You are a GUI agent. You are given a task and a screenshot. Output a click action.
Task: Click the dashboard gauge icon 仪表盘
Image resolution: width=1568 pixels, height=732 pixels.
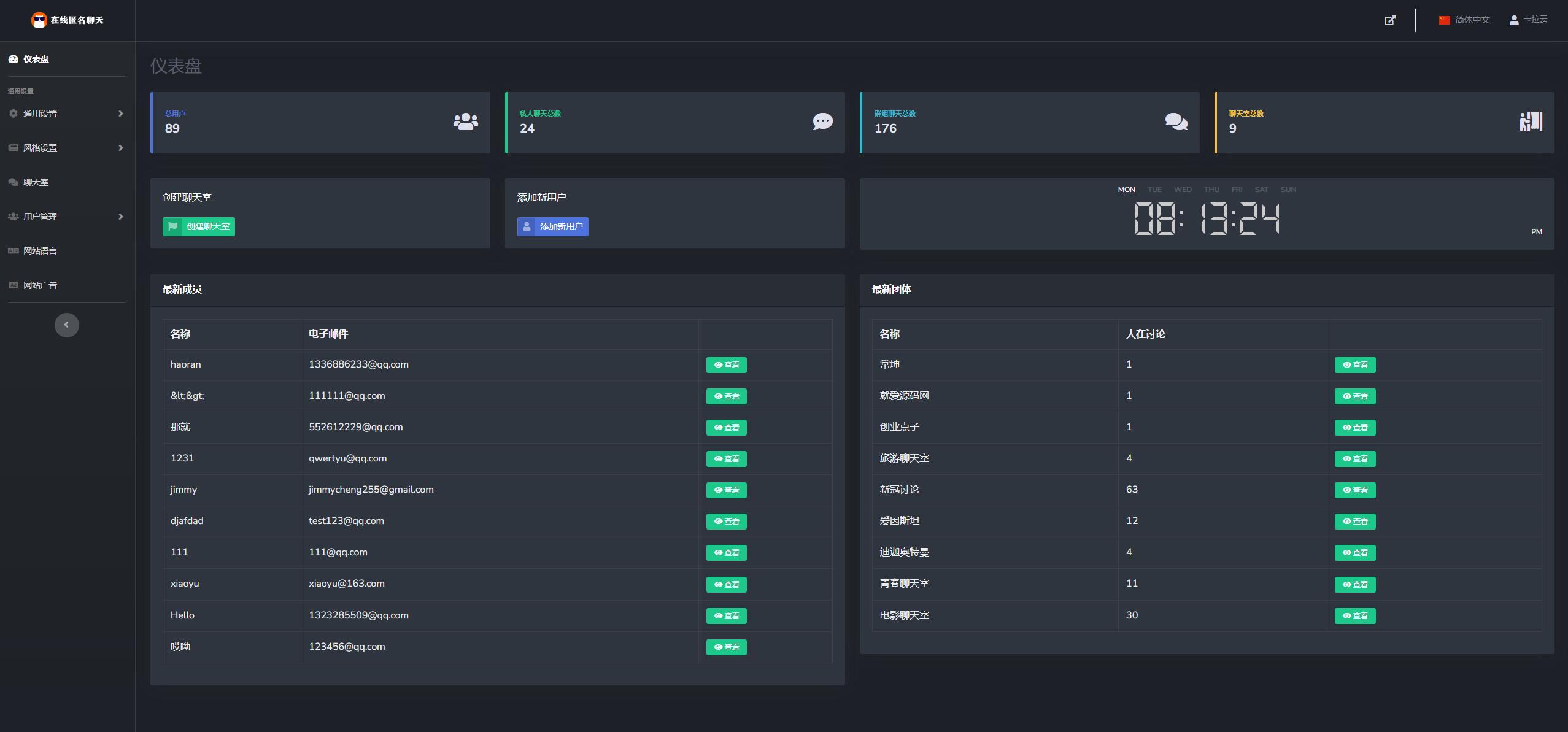[13, 59]
